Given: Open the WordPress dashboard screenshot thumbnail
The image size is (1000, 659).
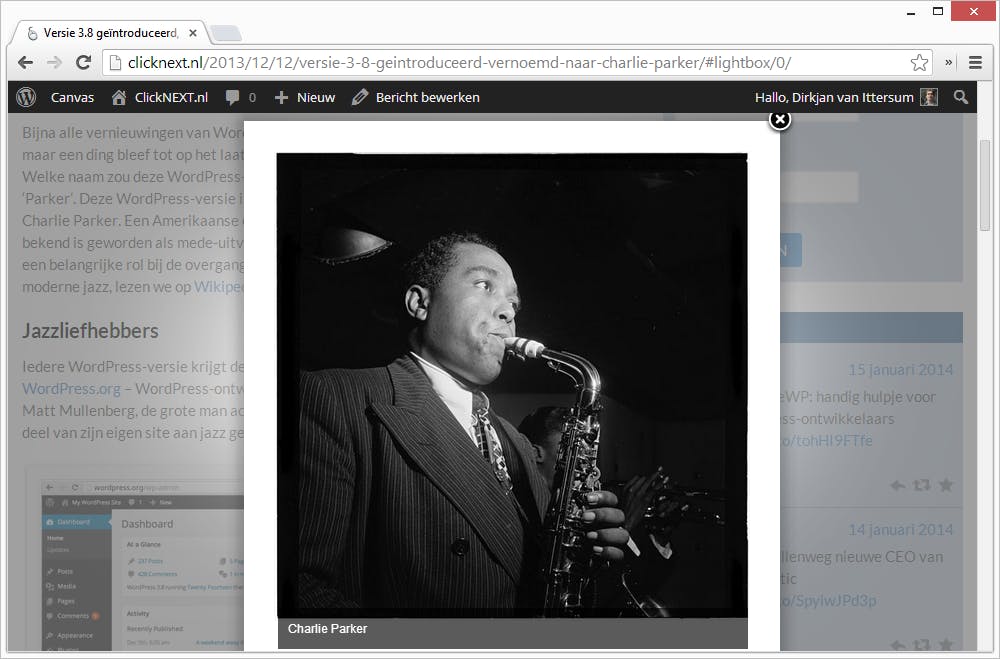Looking at the screenshot, I should point(143,566).
